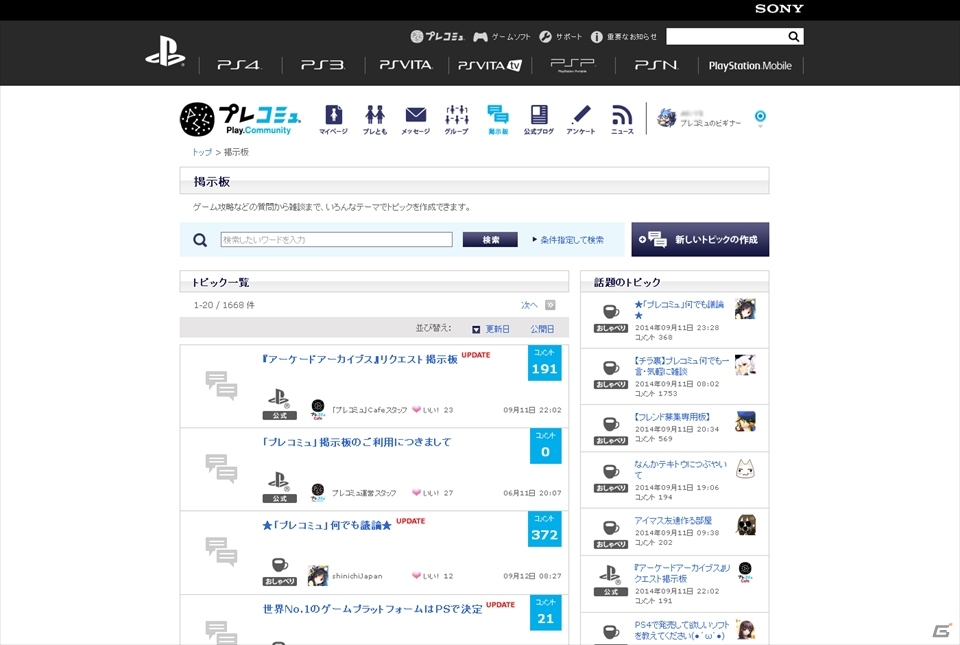Open 『アーケードアーカイブス』リクエスト掲示板 topic
This screenshot has height=645, width=960.
pos(360,359)
